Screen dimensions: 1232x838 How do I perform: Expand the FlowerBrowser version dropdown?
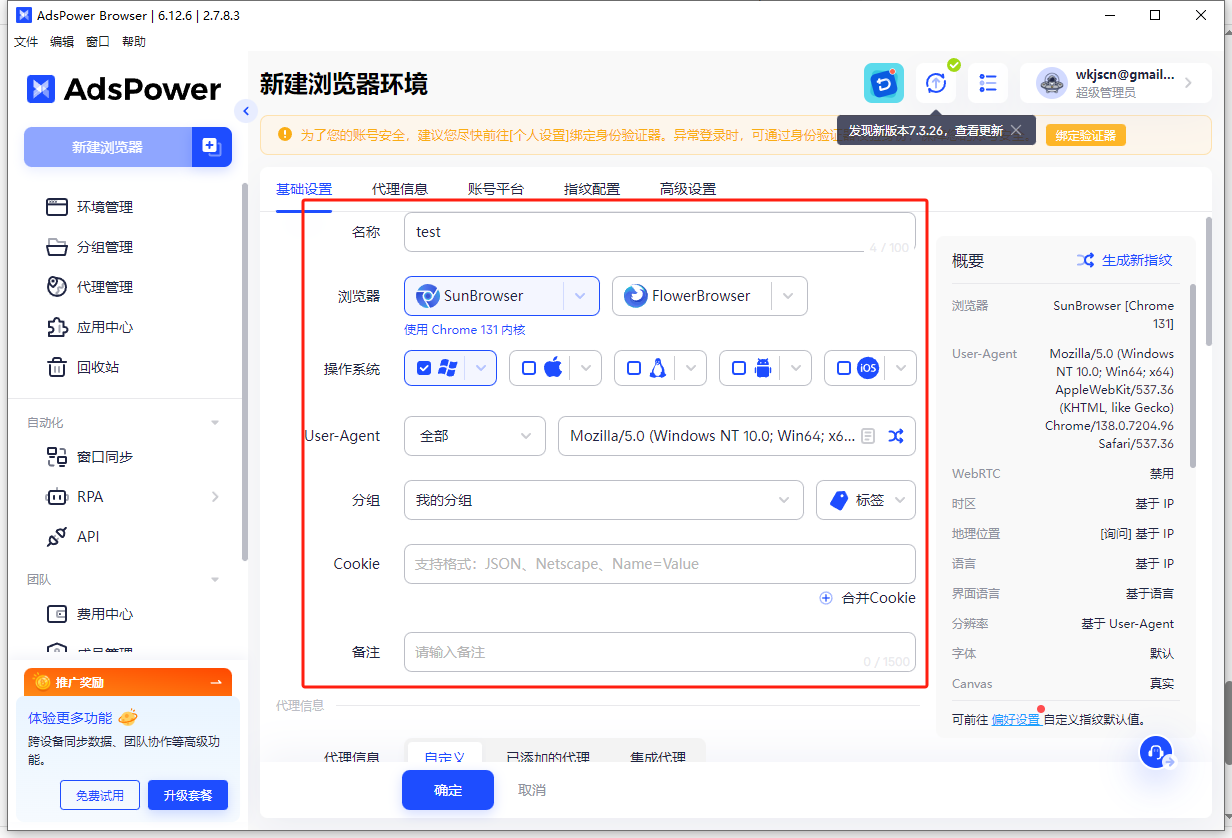tap(789, 296)
